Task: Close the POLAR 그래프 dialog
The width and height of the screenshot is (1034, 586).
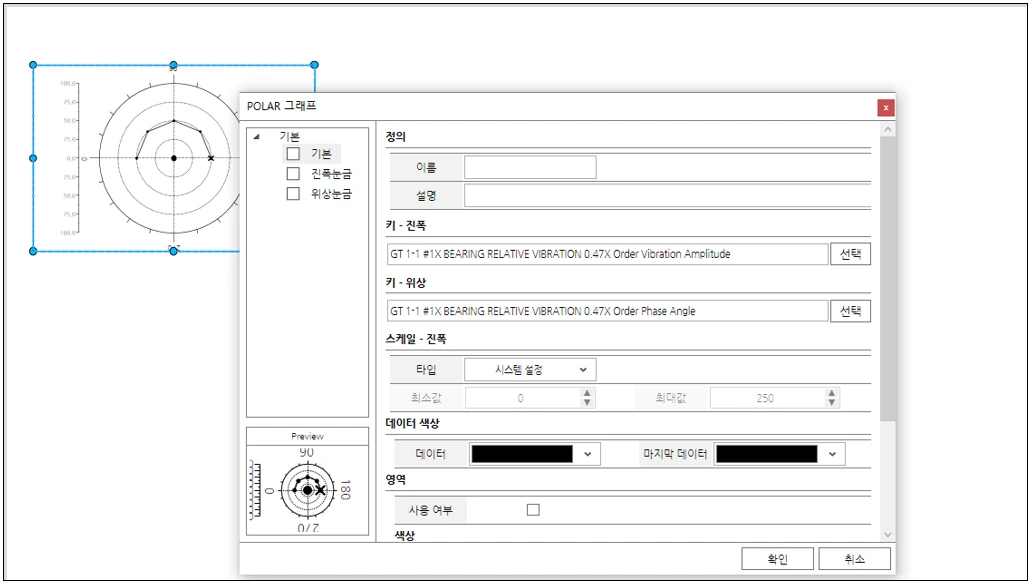Action: point(885,107)
